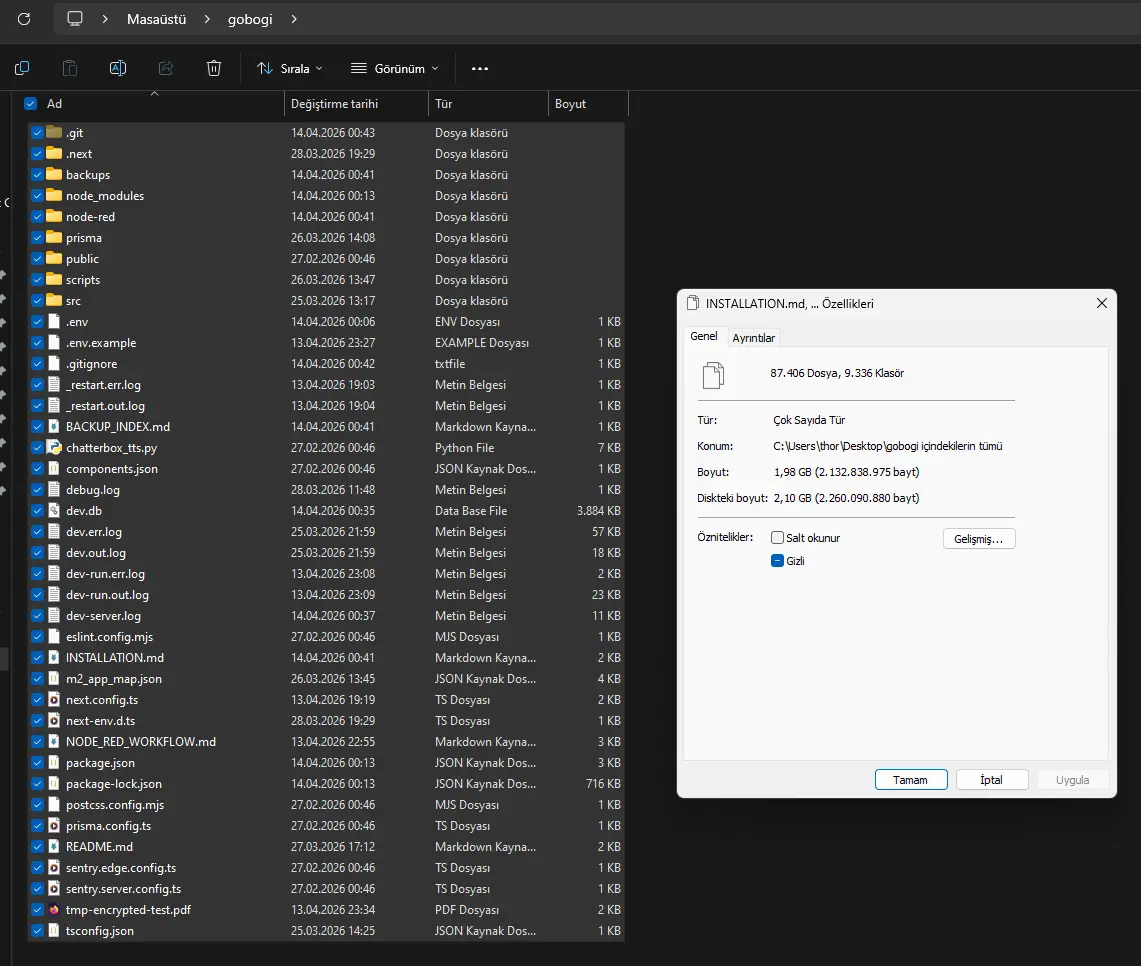Sort by Değiştirme tarihi column header
The height and width of the screenshot is (966, 1141).
(334, 104)
